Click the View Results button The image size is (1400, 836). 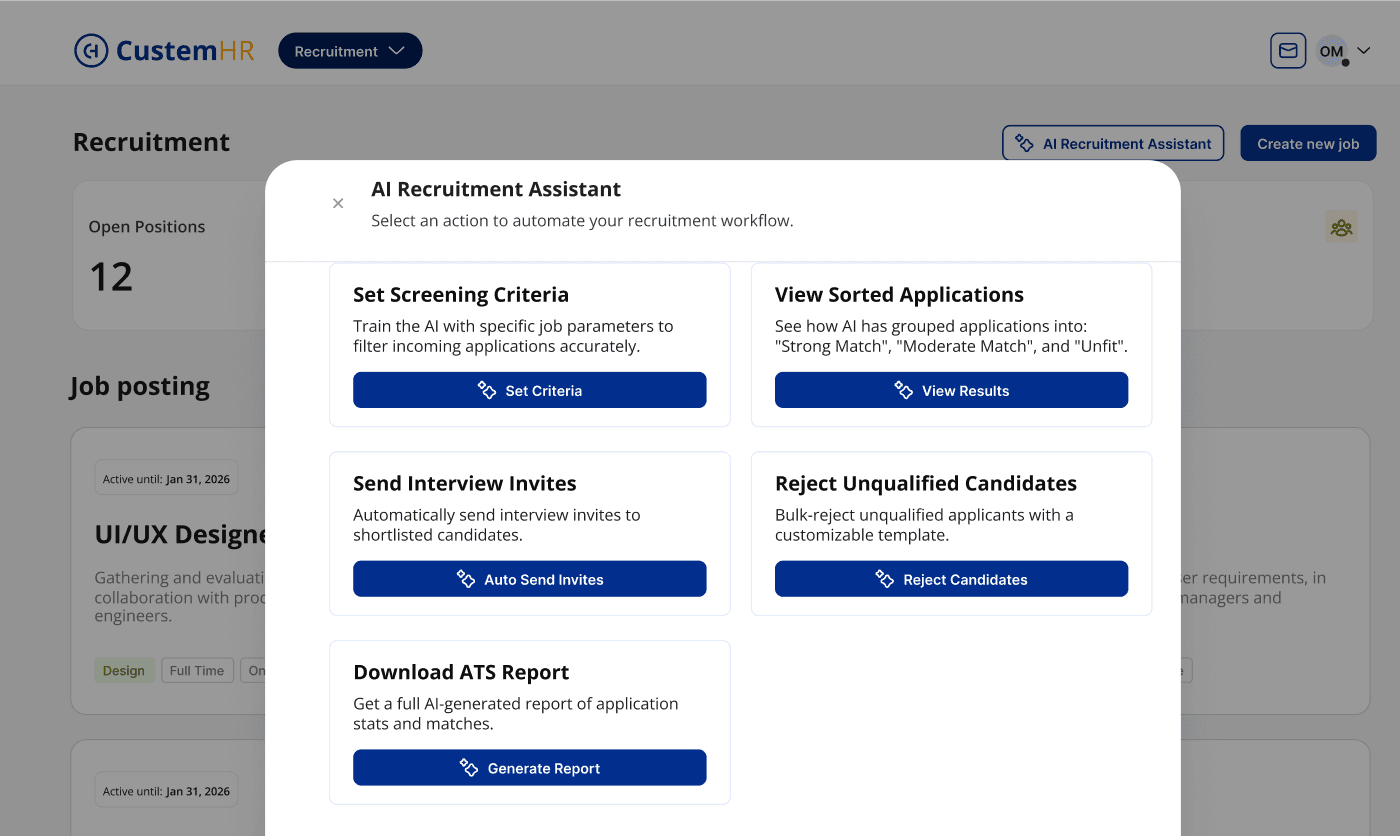pyautogui.click(x=951, y=390)
